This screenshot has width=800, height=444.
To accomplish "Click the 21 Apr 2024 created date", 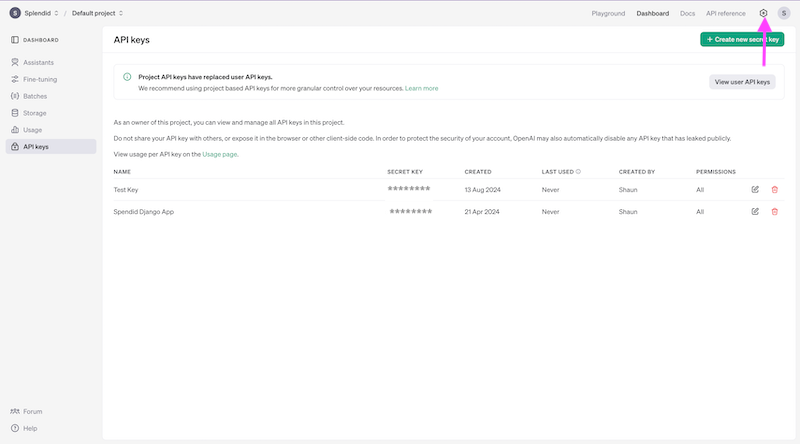I will [482, 211].
